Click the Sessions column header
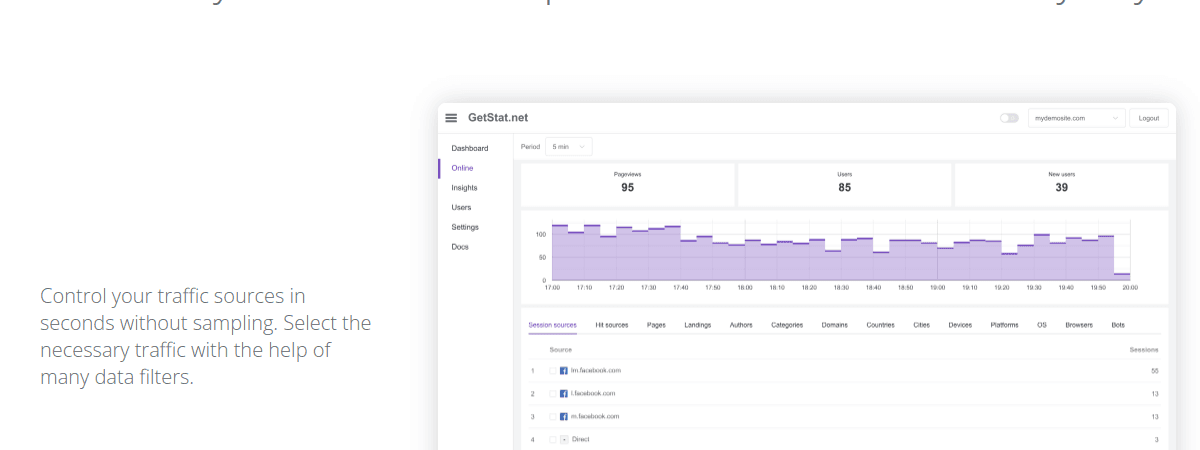Screen dimensions: 1200x450 pos(1144,350)
